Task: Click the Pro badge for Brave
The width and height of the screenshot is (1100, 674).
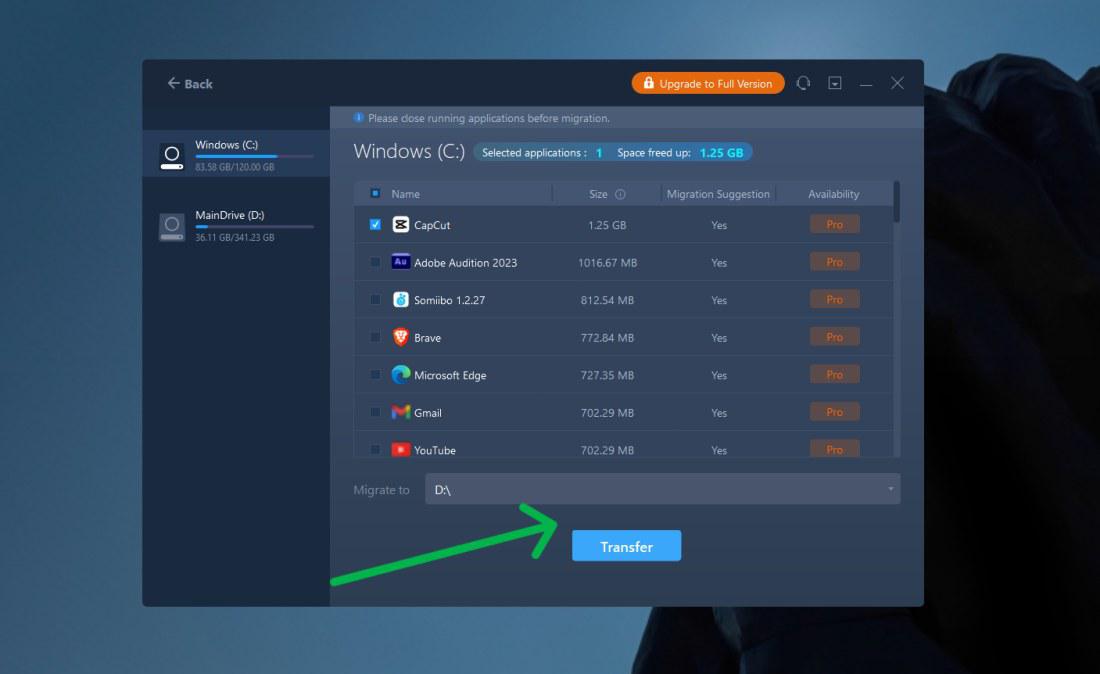Action: (x=834, y=337)
